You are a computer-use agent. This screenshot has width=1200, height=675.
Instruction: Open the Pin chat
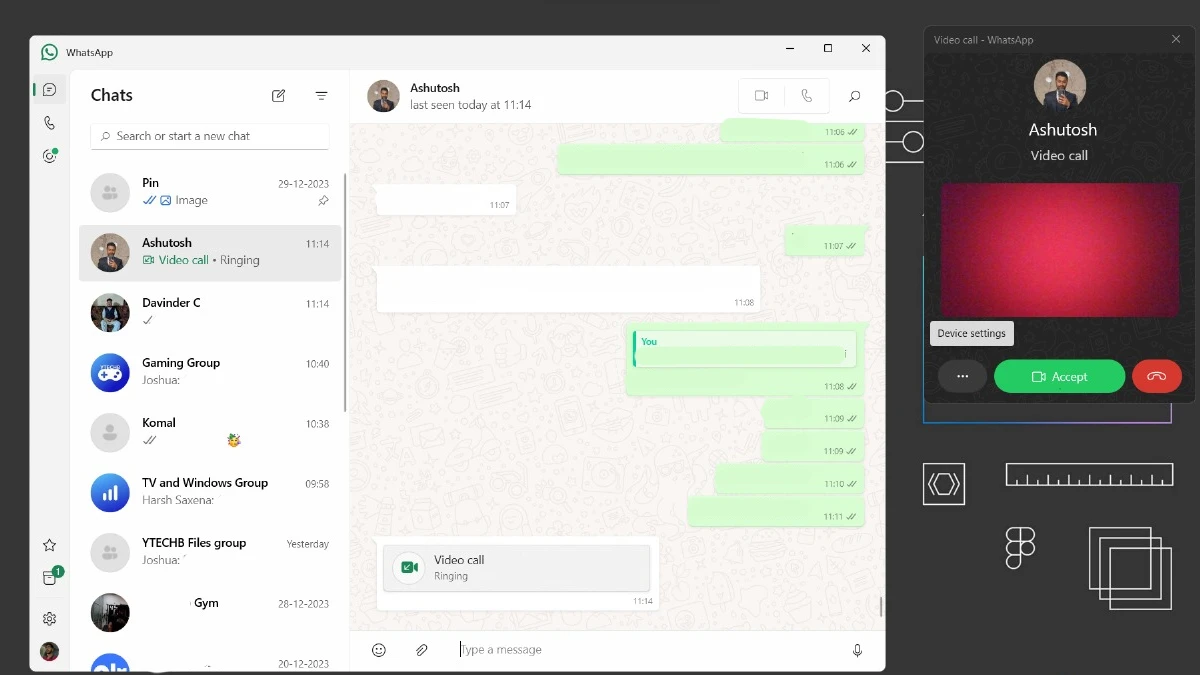[210, 192]
